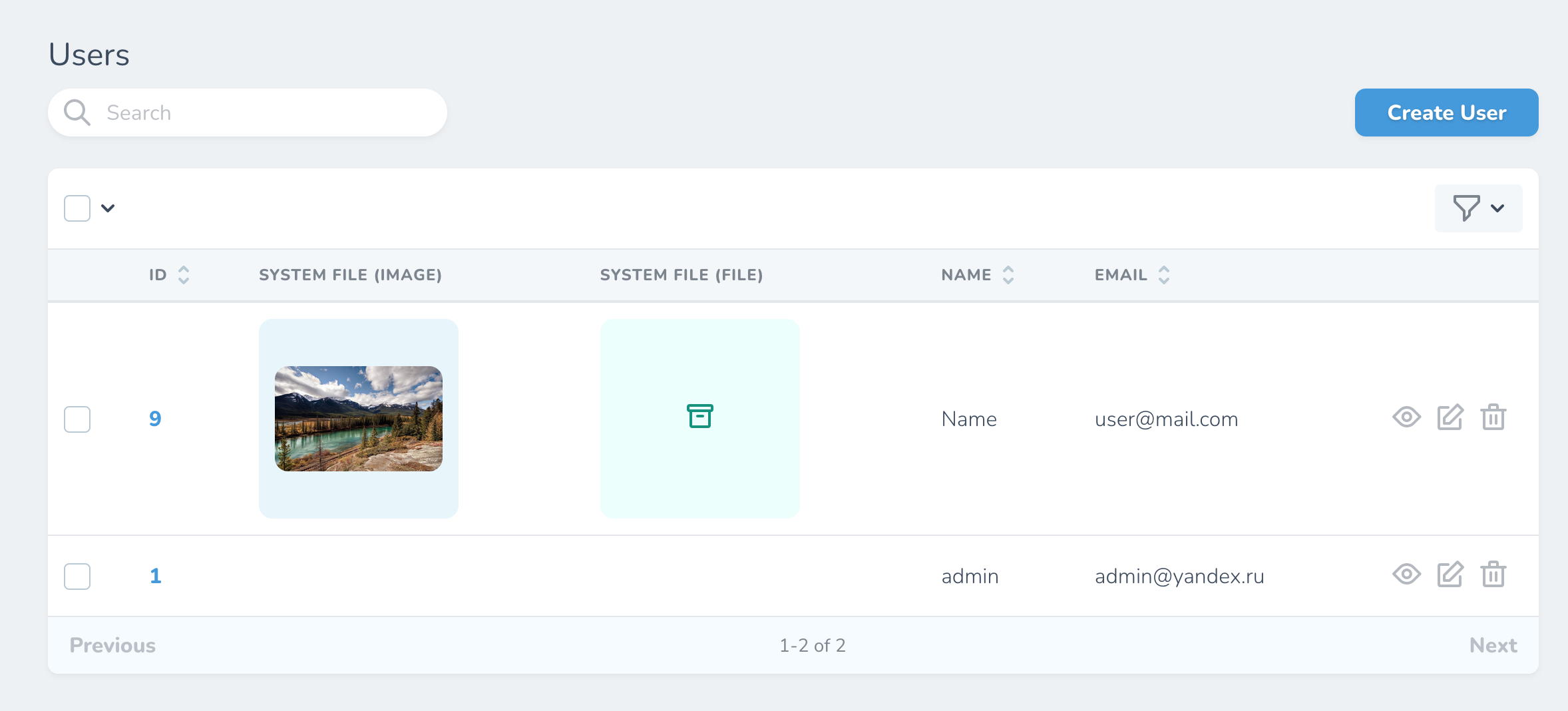View admin user via eye icon
The width and height of the screenshot is (1568, 711).
[1406, 575]
